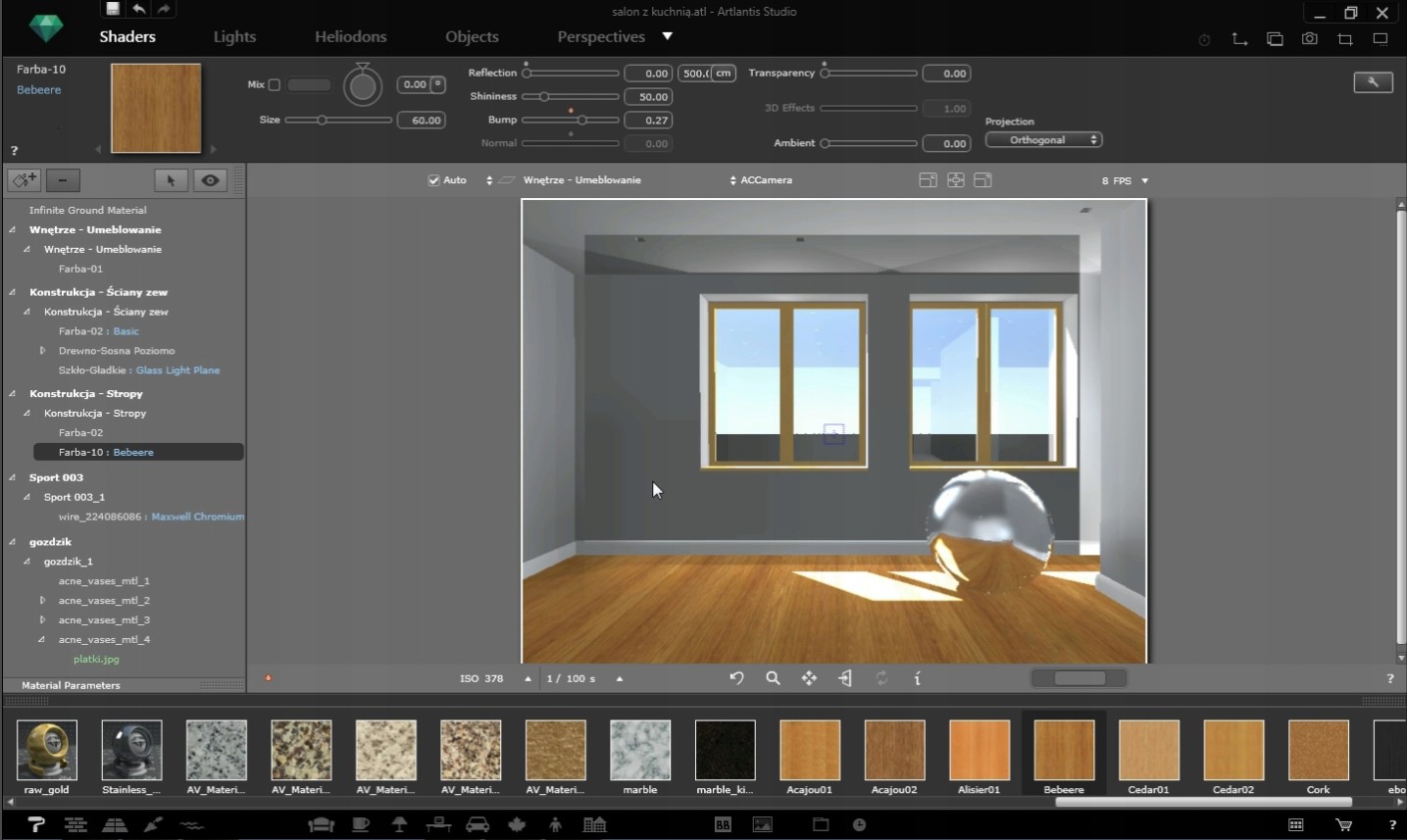Expand the Drewno-Sosna Poziomo tree item
Image resolution: width=1407 pixels, height=840 pixels.
click(42, 351)
